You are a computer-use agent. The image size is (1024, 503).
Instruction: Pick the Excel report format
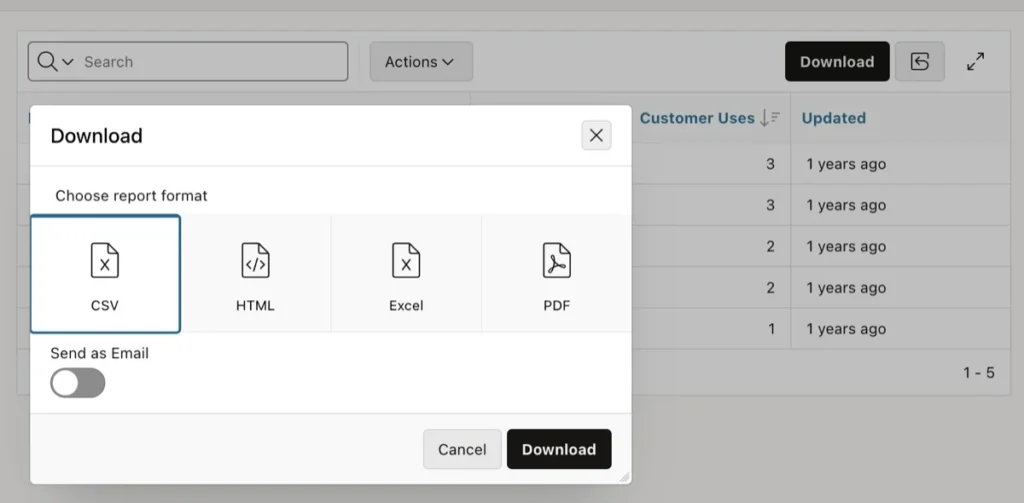(406, 274)
